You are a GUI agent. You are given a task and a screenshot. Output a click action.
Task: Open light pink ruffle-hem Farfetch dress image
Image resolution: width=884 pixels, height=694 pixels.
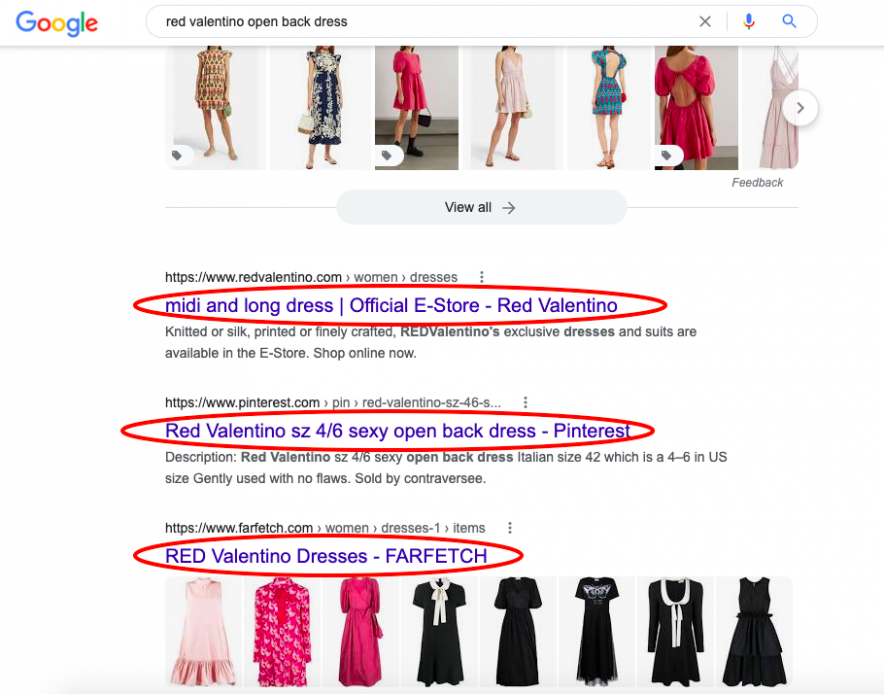click(x=202, y=631)
